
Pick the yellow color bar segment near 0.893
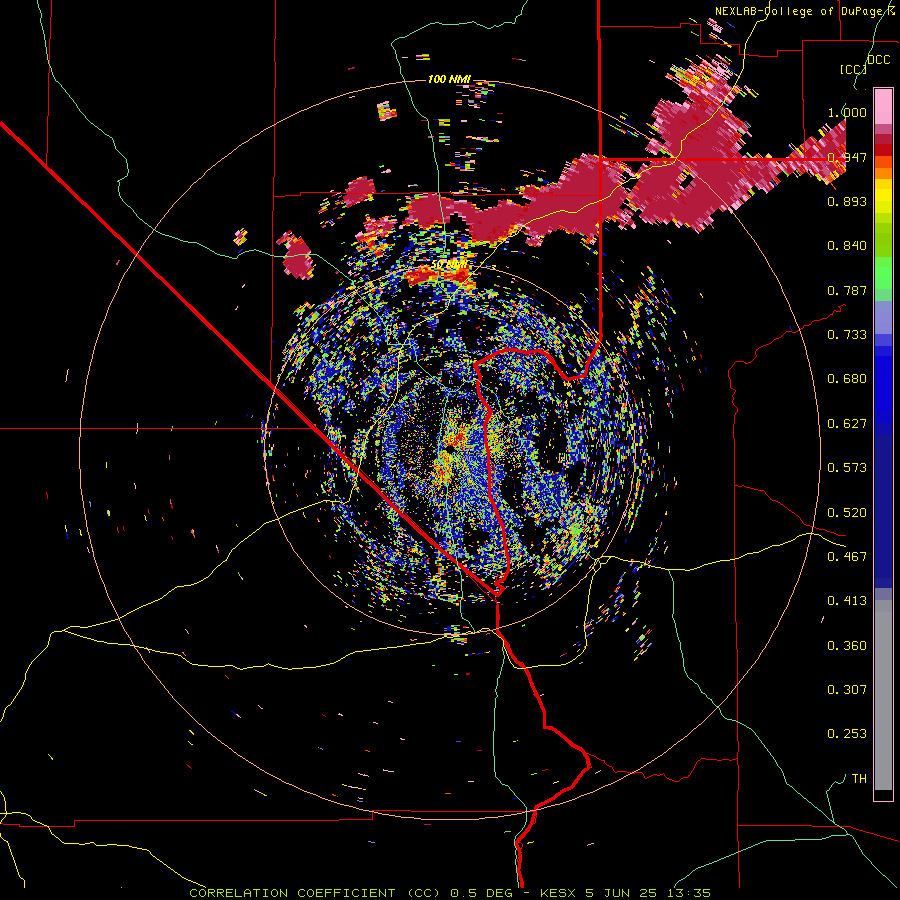click(x=883, y=201)
